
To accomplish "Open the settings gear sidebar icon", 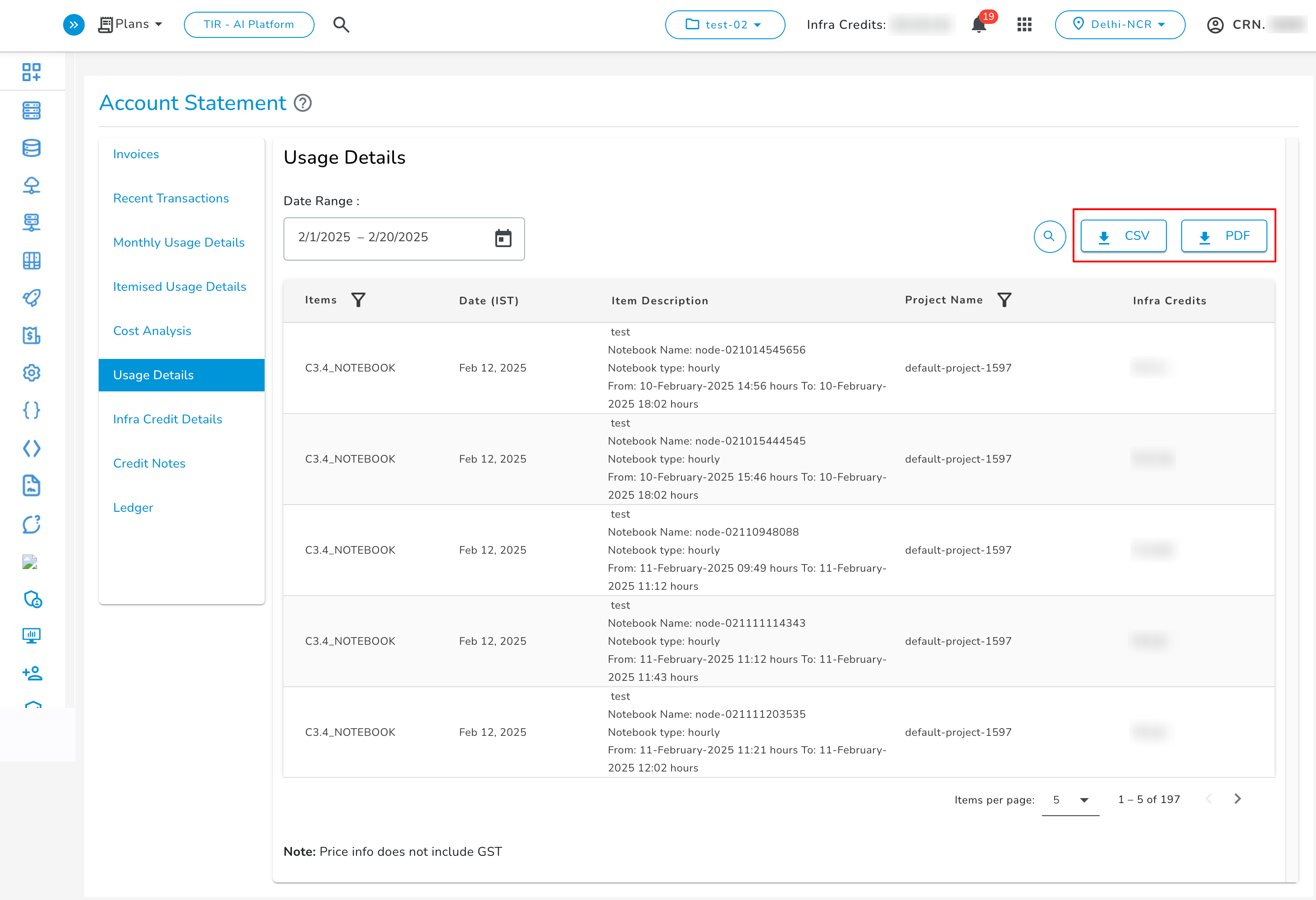I will [x=32, y=373].
